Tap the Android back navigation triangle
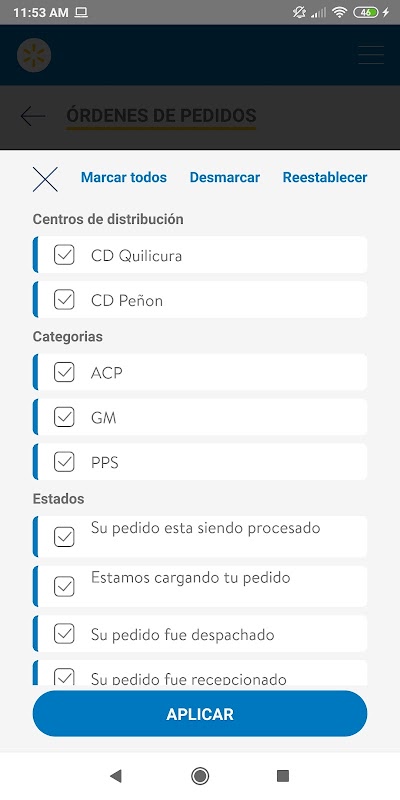 (x=116, y=776)
